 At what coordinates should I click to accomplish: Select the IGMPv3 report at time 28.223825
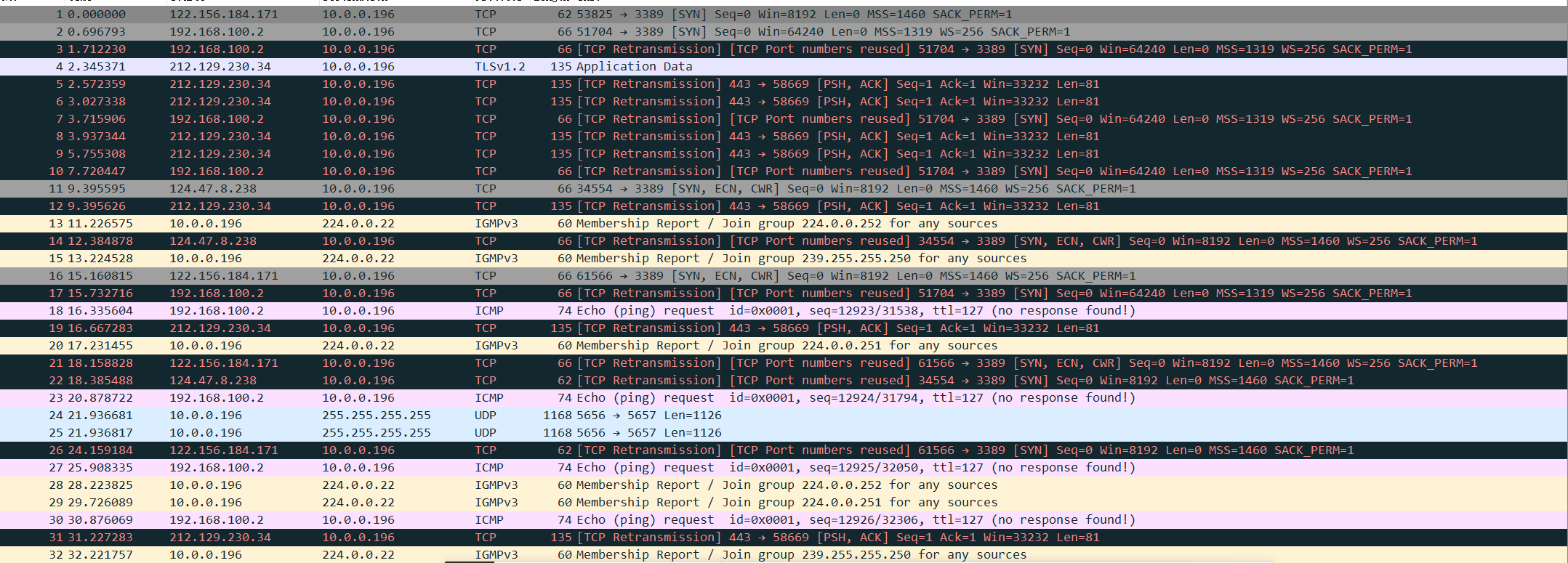[784, 485]
